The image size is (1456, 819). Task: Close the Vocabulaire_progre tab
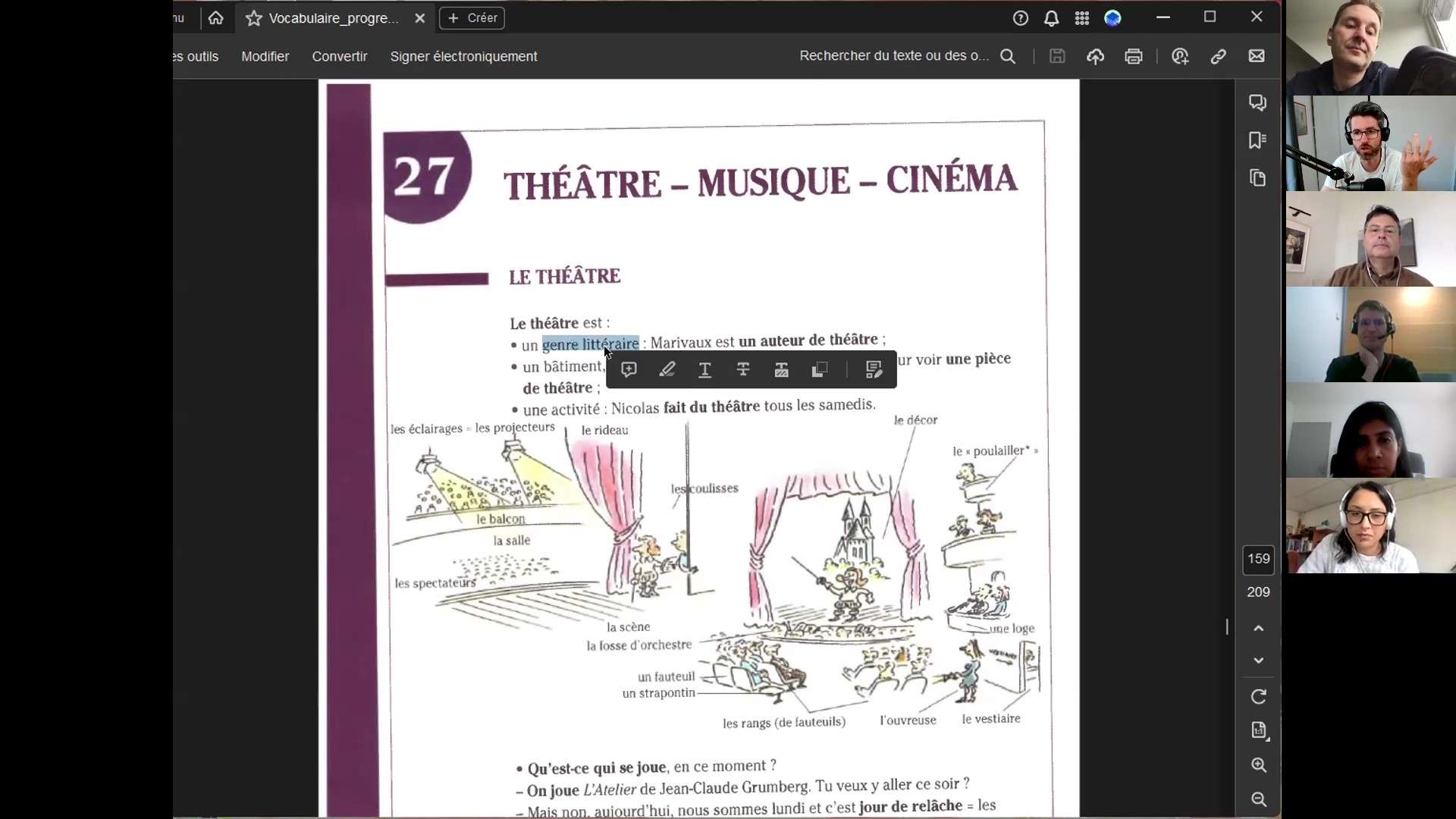(x=419, y=18)
